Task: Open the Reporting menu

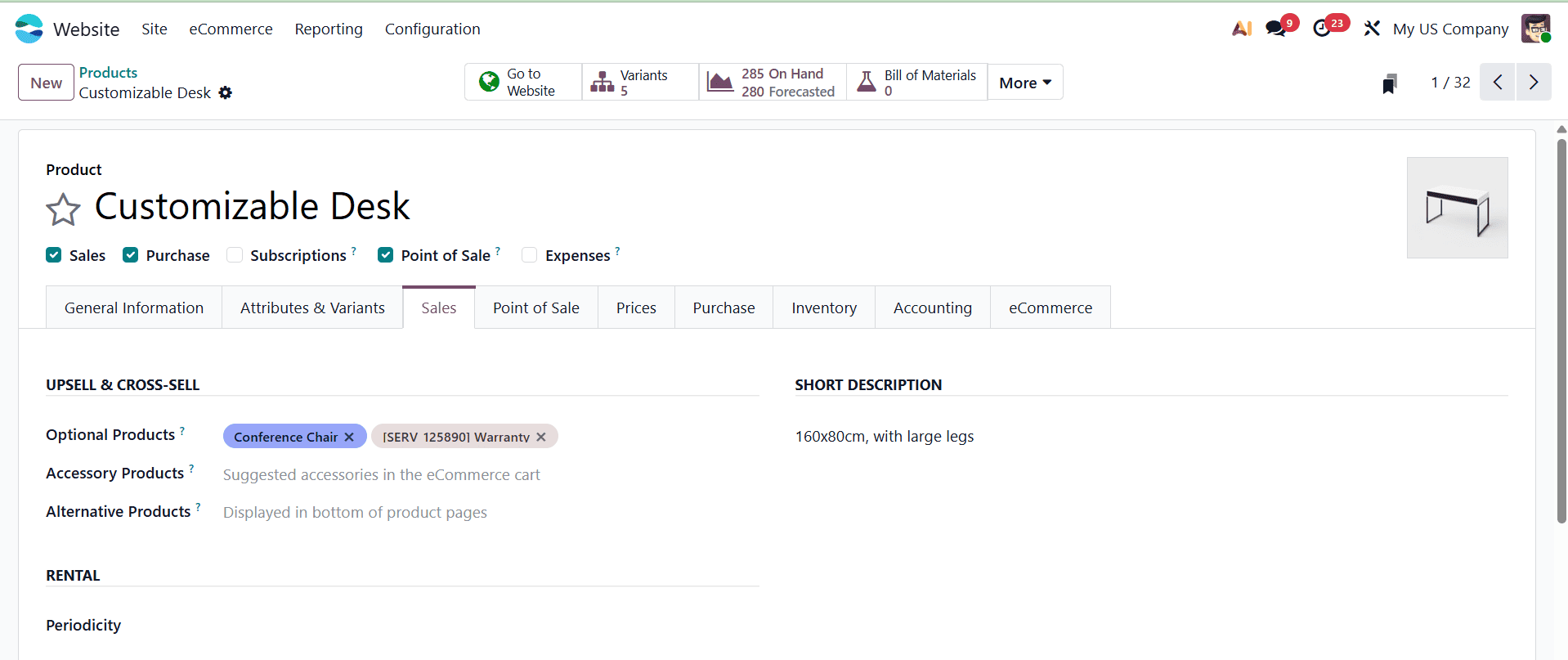Action: click(329, 29)
